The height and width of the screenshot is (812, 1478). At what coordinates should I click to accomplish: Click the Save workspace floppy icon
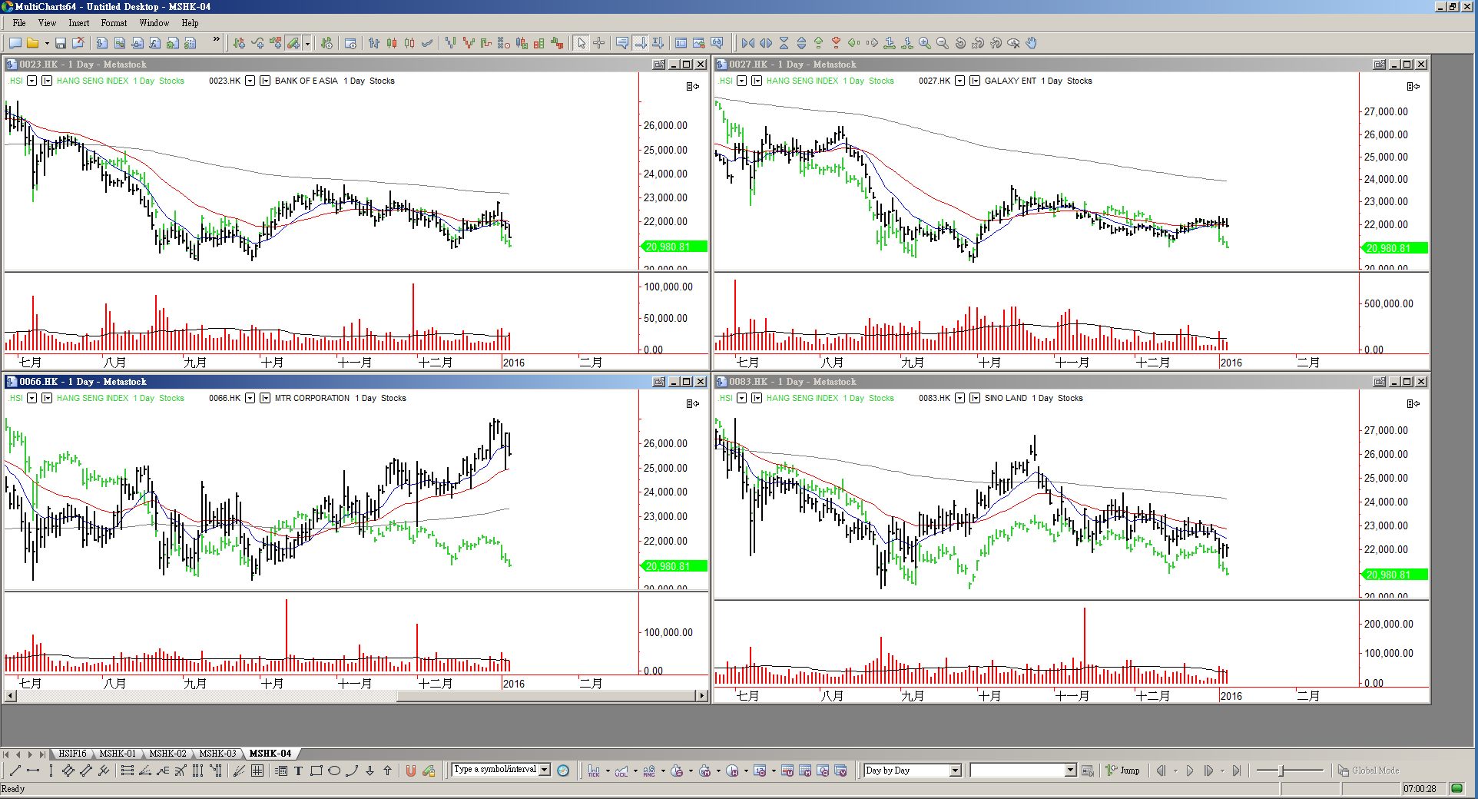coord(61,43)
